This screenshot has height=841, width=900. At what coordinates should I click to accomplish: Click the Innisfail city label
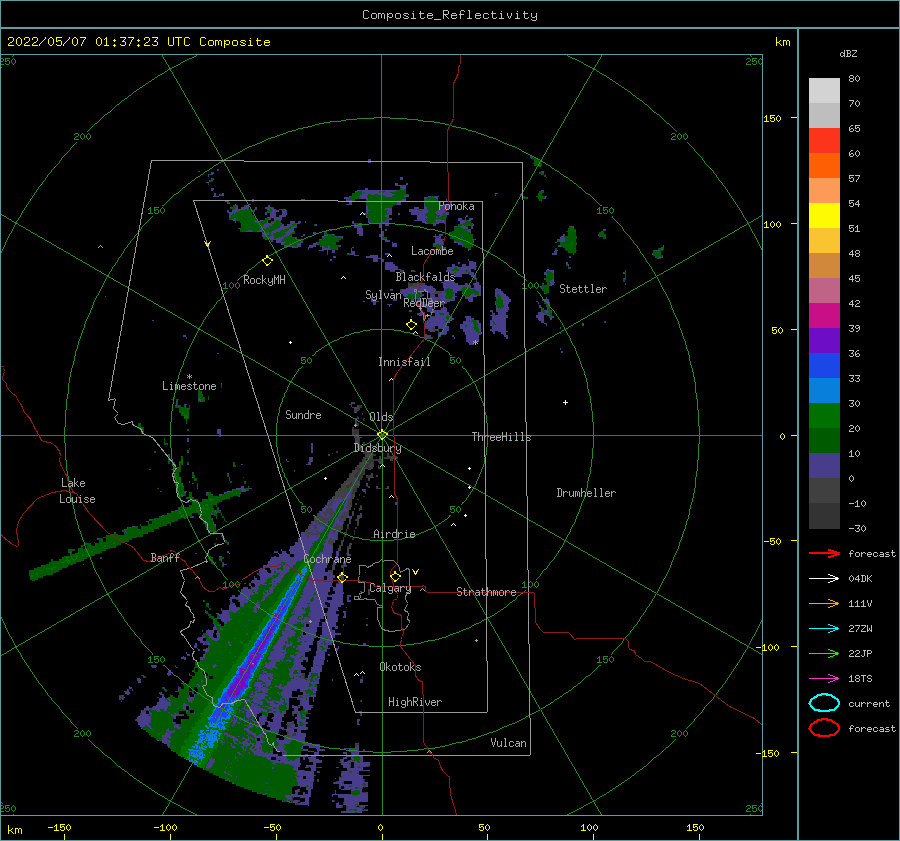(x=404, y=362)
